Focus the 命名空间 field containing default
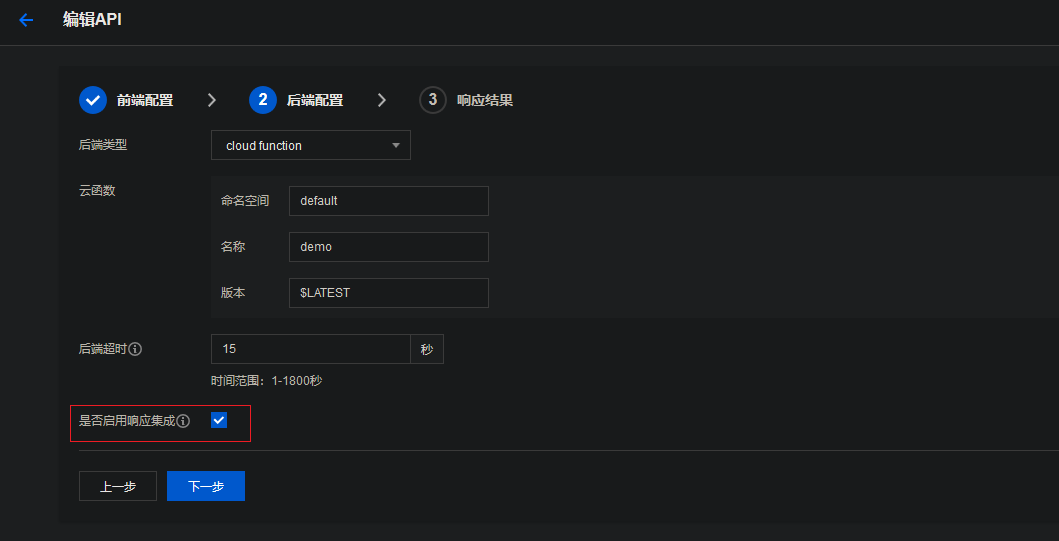The width and height of the screenshot is (1059, 541). click(x=389, y=201)
